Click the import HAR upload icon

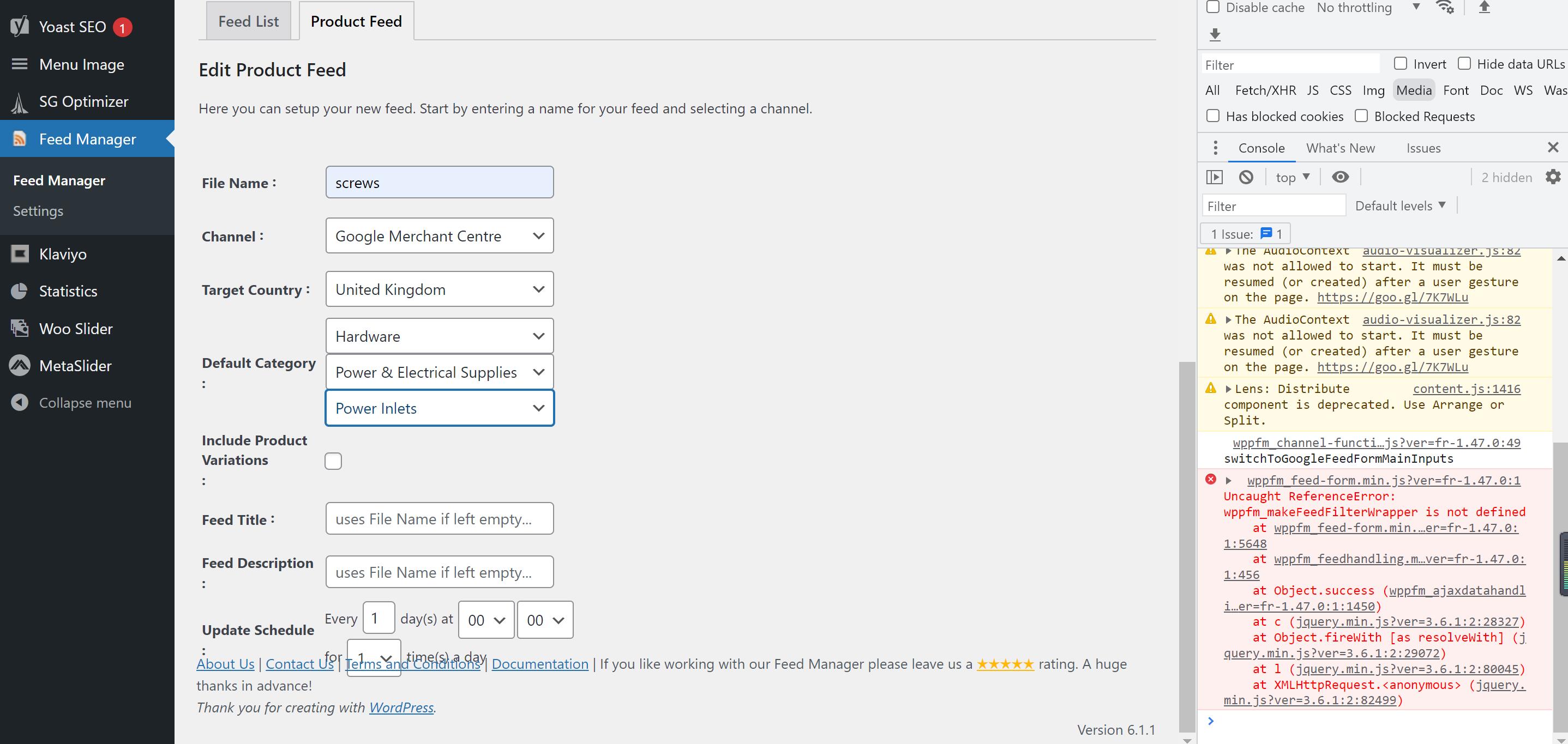1484,7
